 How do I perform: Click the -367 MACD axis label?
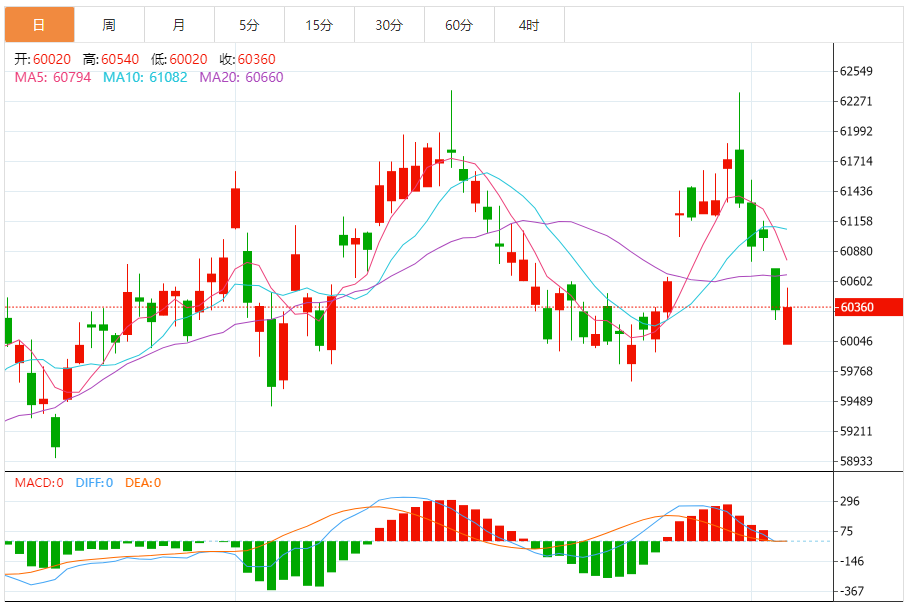click(x=852, y=592)
